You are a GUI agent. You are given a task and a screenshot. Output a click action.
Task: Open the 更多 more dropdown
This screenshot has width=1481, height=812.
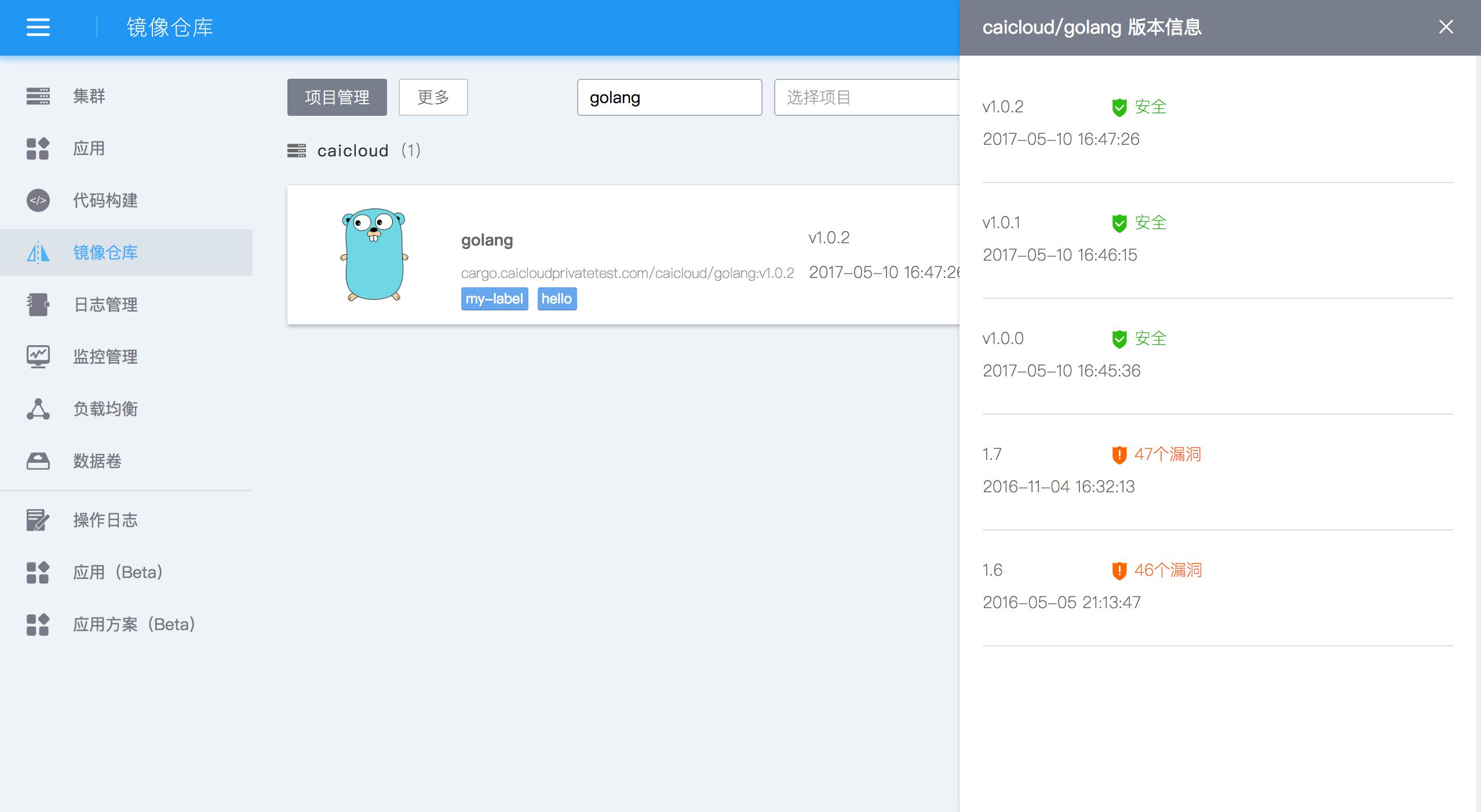(x=433, y=97)
